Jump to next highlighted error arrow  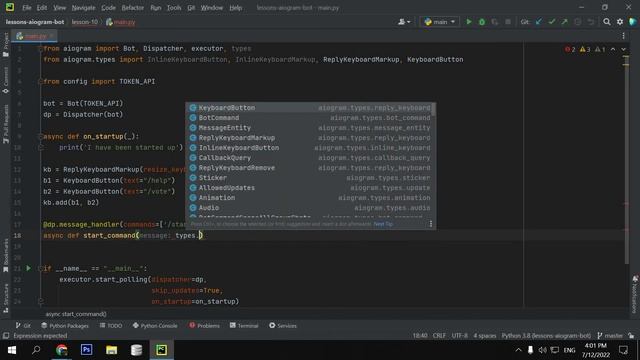(x=624, y=49)
